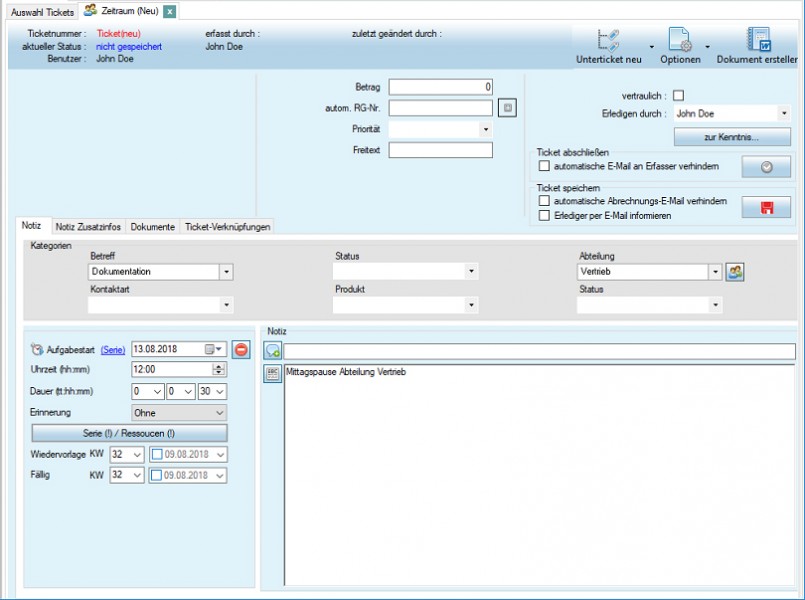The width and height of the screenshot is (805, 600).
Task: Open the Ticket-Verknüpfungen tab
Action: [227, 227]
